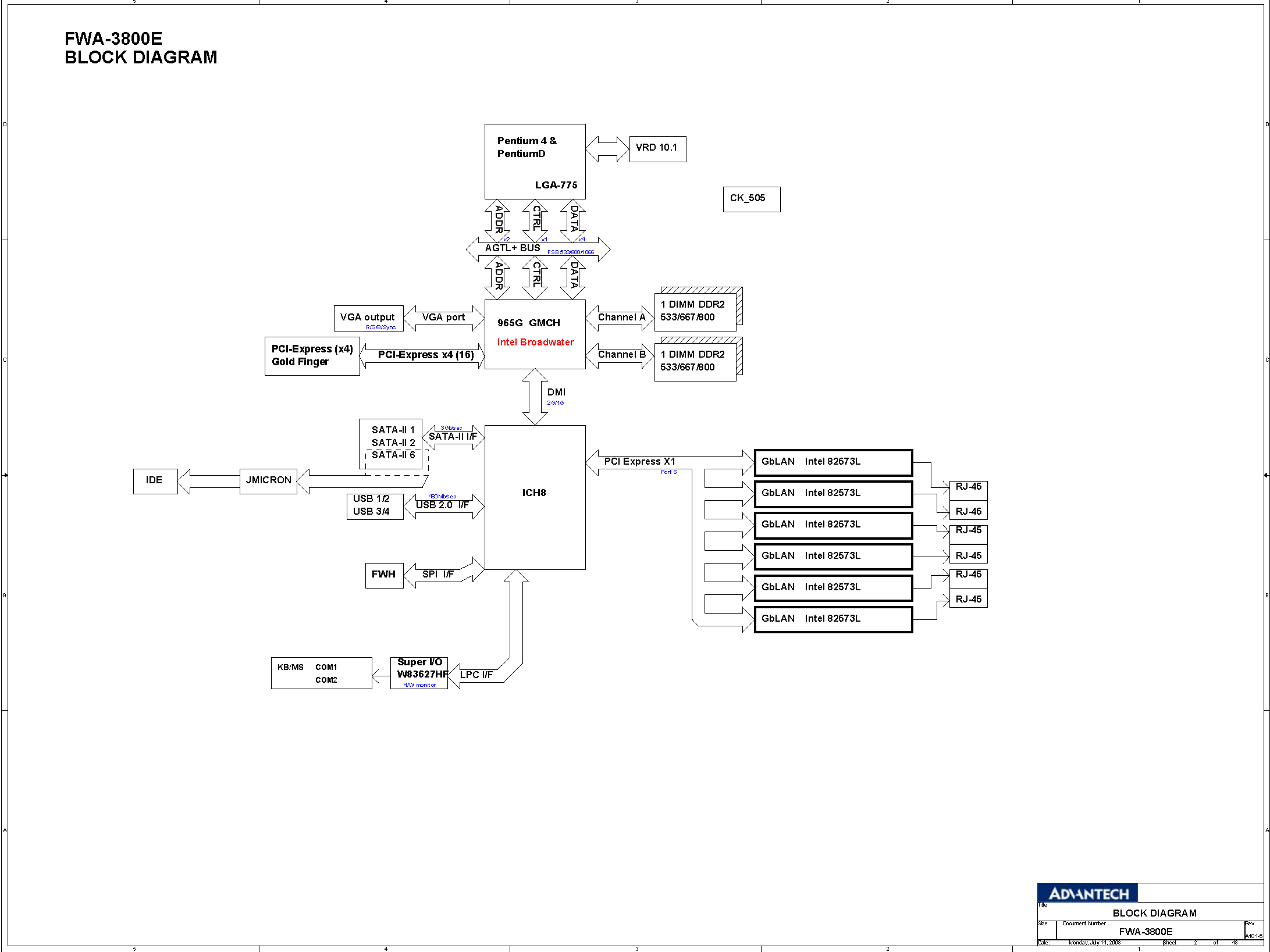Select the Pentium 4 & PentiumD CPU block

tap(535, 161)
